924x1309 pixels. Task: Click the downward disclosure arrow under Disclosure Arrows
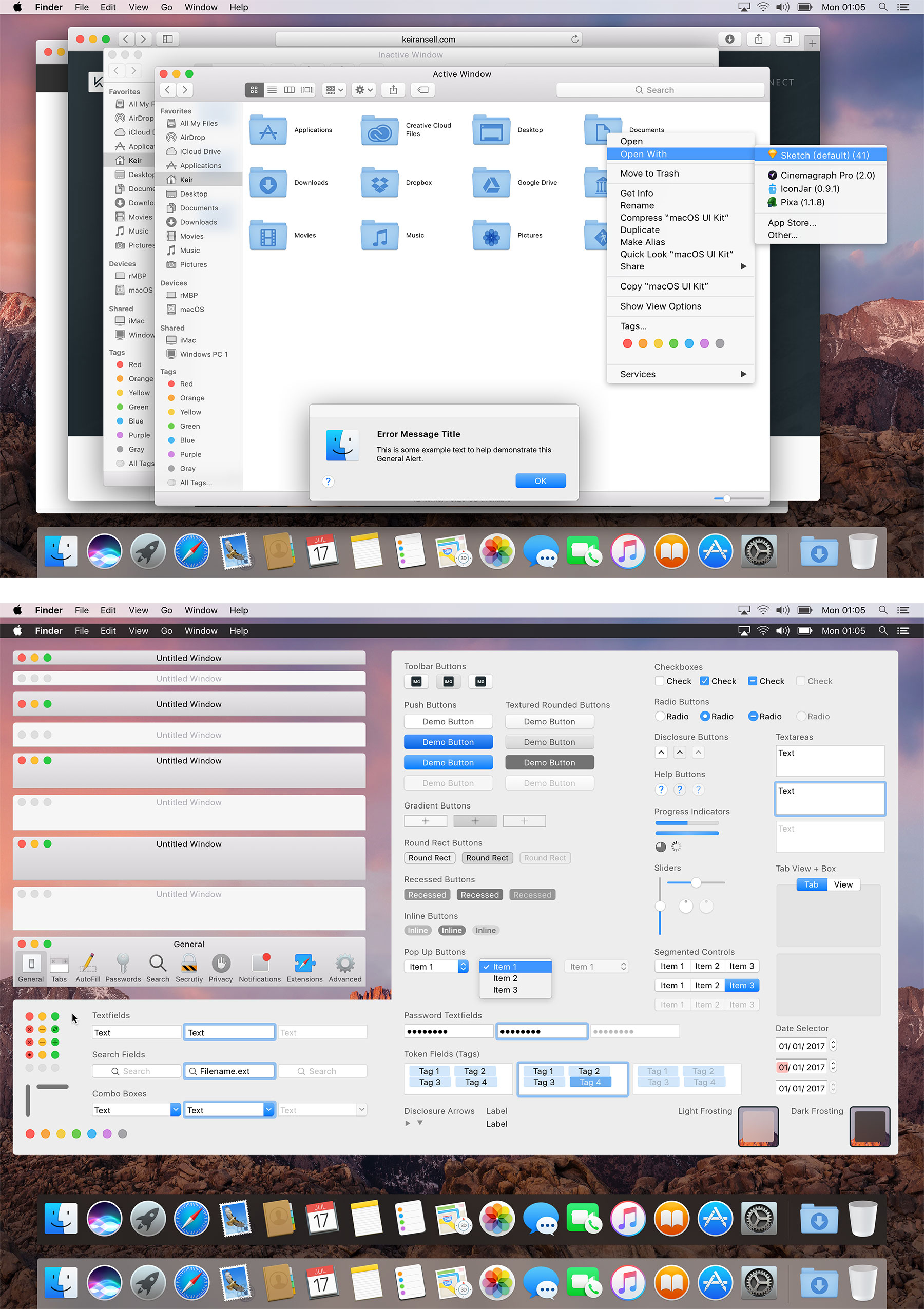(420, 1123)
